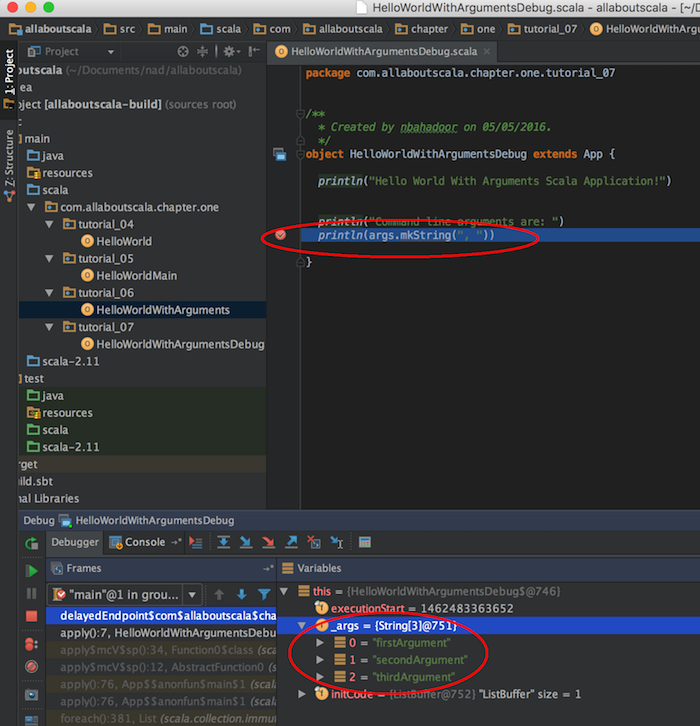Screen dimensions: 700x726
Task: Select the scala-2.11 folder under test
Action: click(x=63, y=447)
